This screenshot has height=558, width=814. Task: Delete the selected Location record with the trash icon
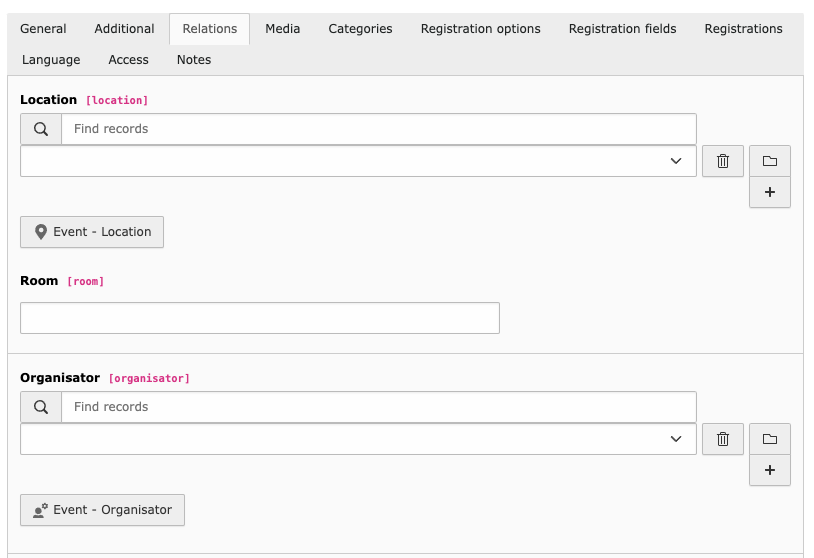pos(723,161)
